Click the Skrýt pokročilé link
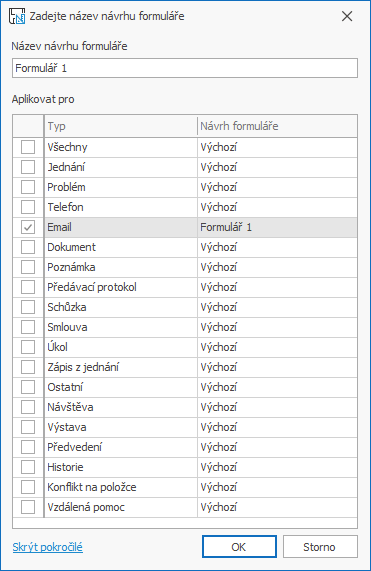The height and width of the screenshot is (571, 371). tap(48, 547)
